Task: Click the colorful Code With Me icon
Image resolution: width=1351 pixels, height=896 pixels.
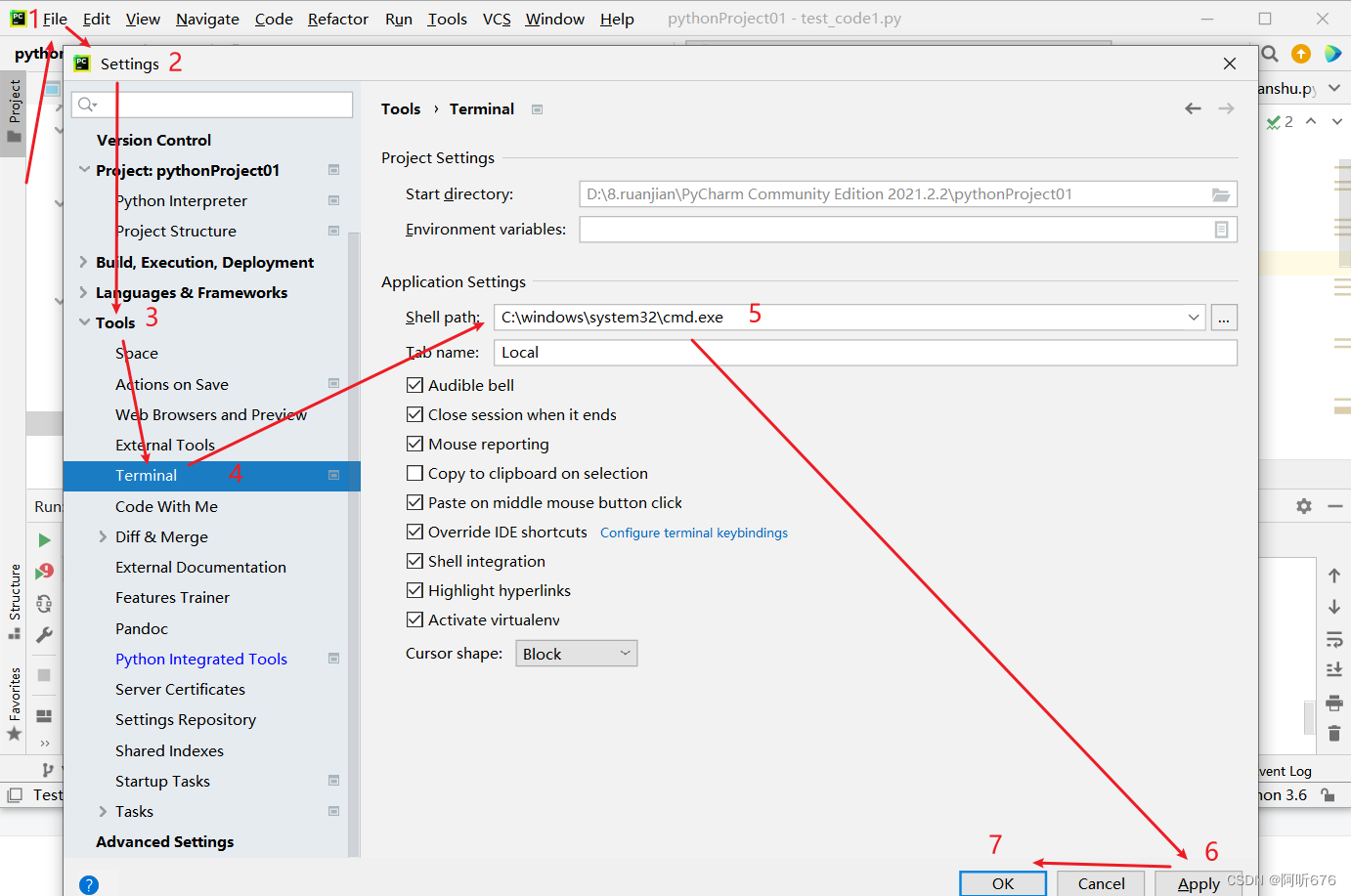Action: coord(1332,54)
